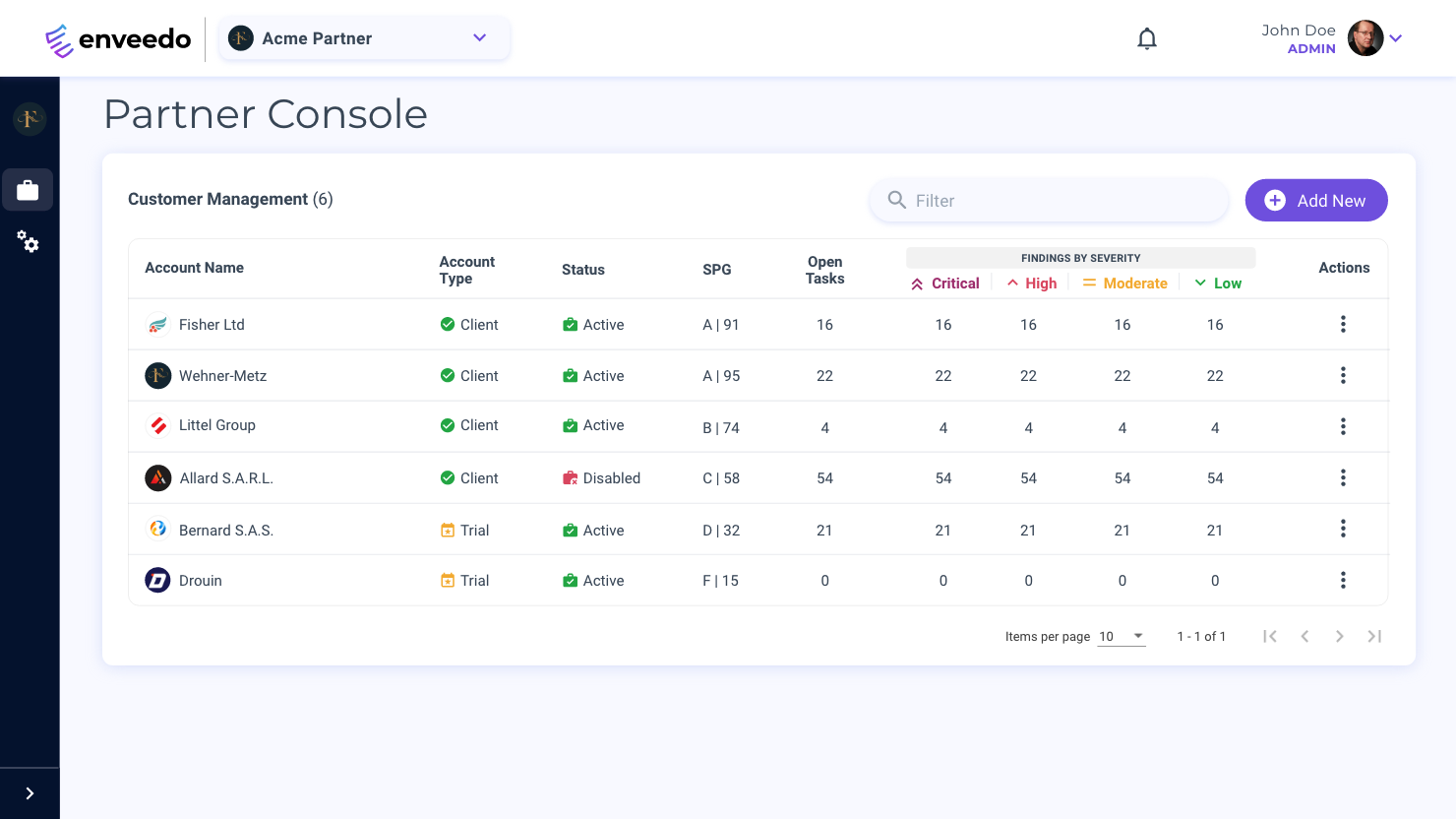Click the enveedo logo
Image resolution: width=1456 pixels, height=819 pixels.
point(118,39)
